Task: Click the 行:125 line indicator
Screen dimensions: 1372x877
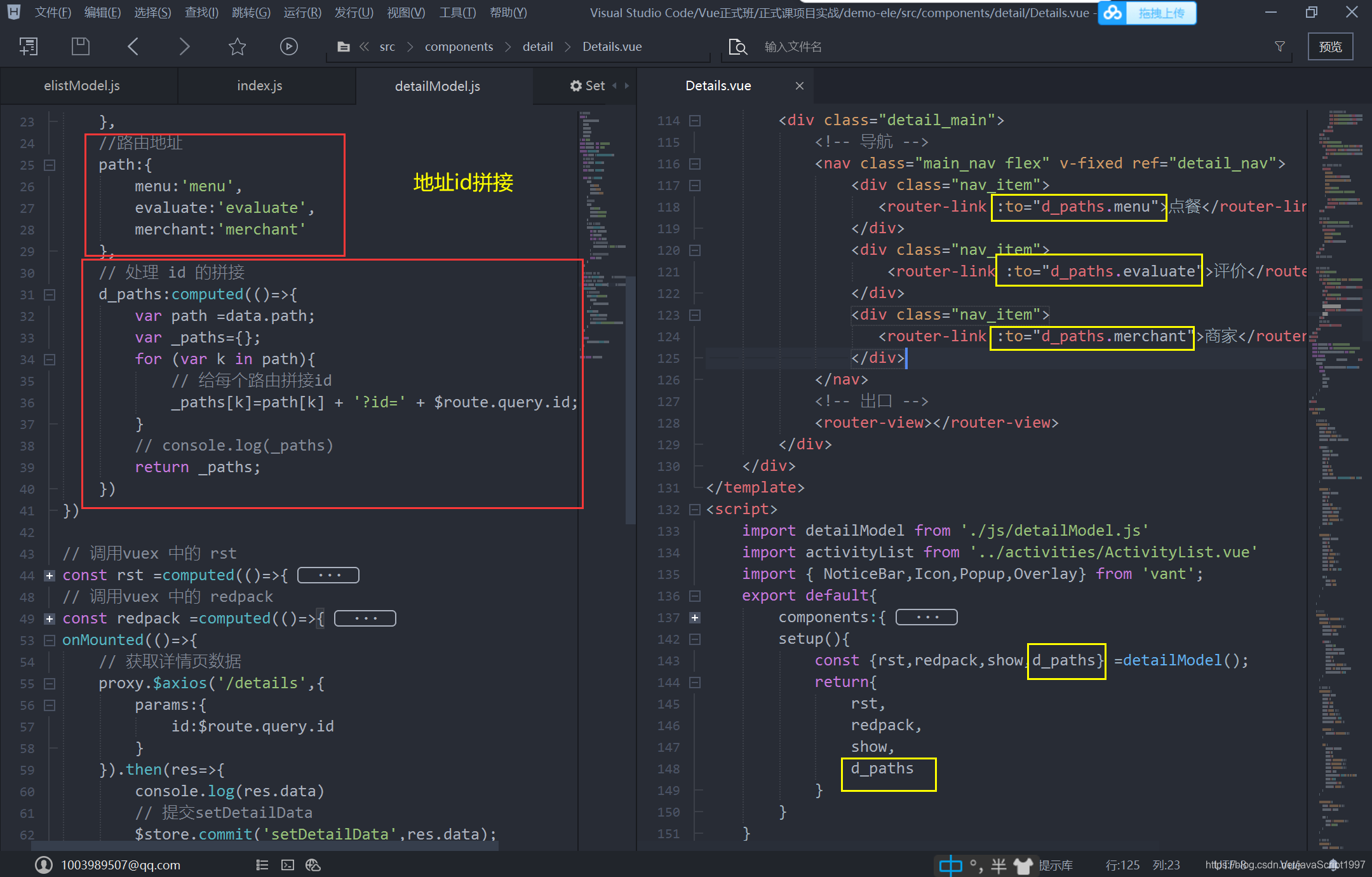Action: tap(1122, 865)
